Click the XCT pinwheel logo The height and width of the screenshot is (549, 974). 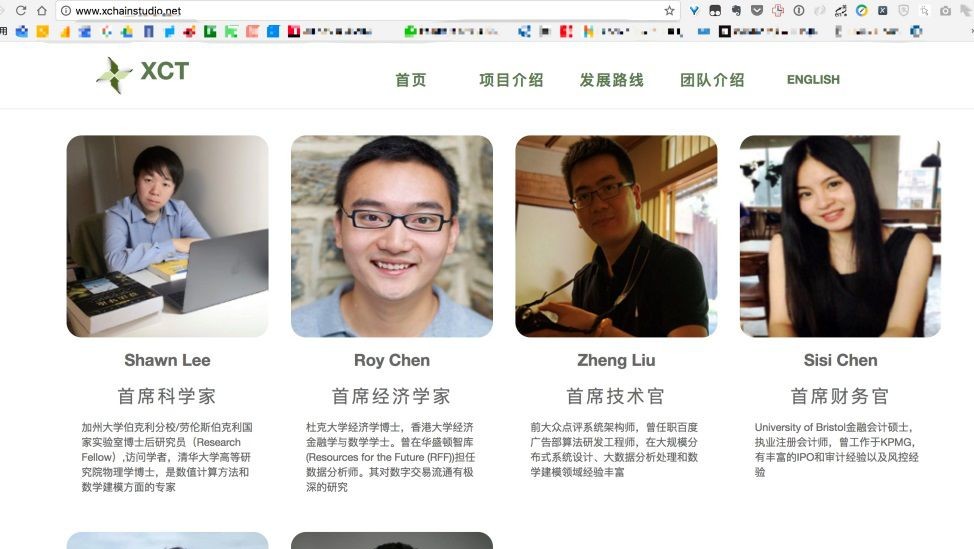(x=114, y=75)
